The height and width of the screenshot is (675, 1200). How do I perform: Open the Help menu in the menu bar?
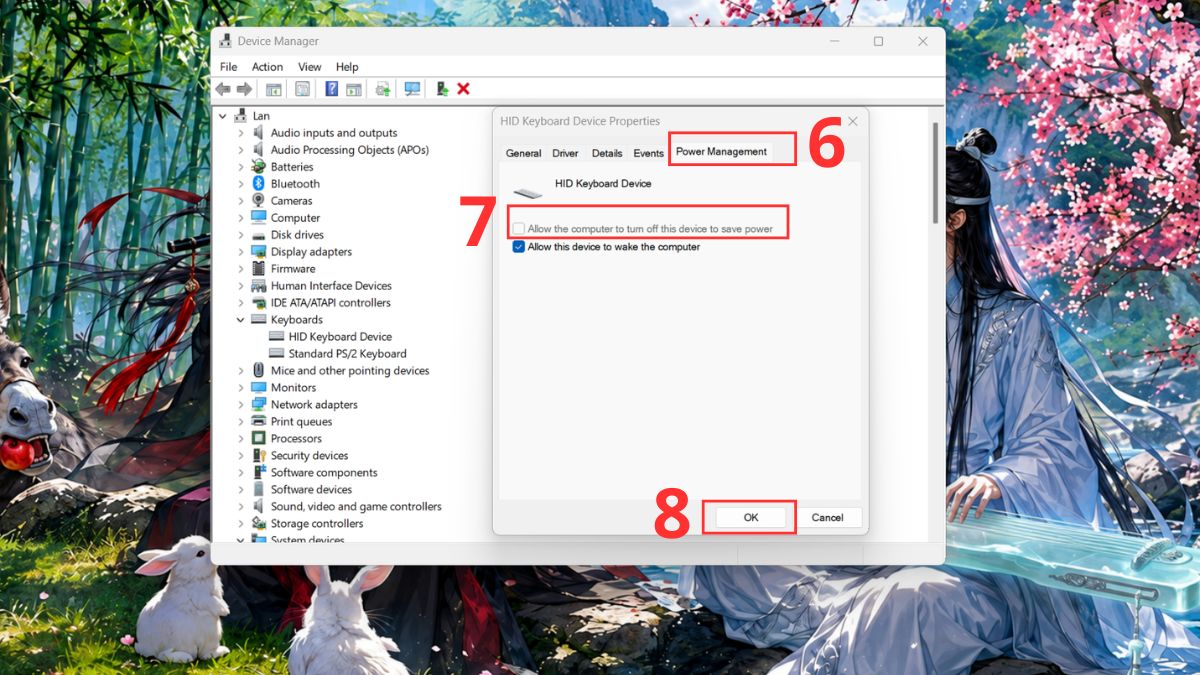[x=347, y=67]
